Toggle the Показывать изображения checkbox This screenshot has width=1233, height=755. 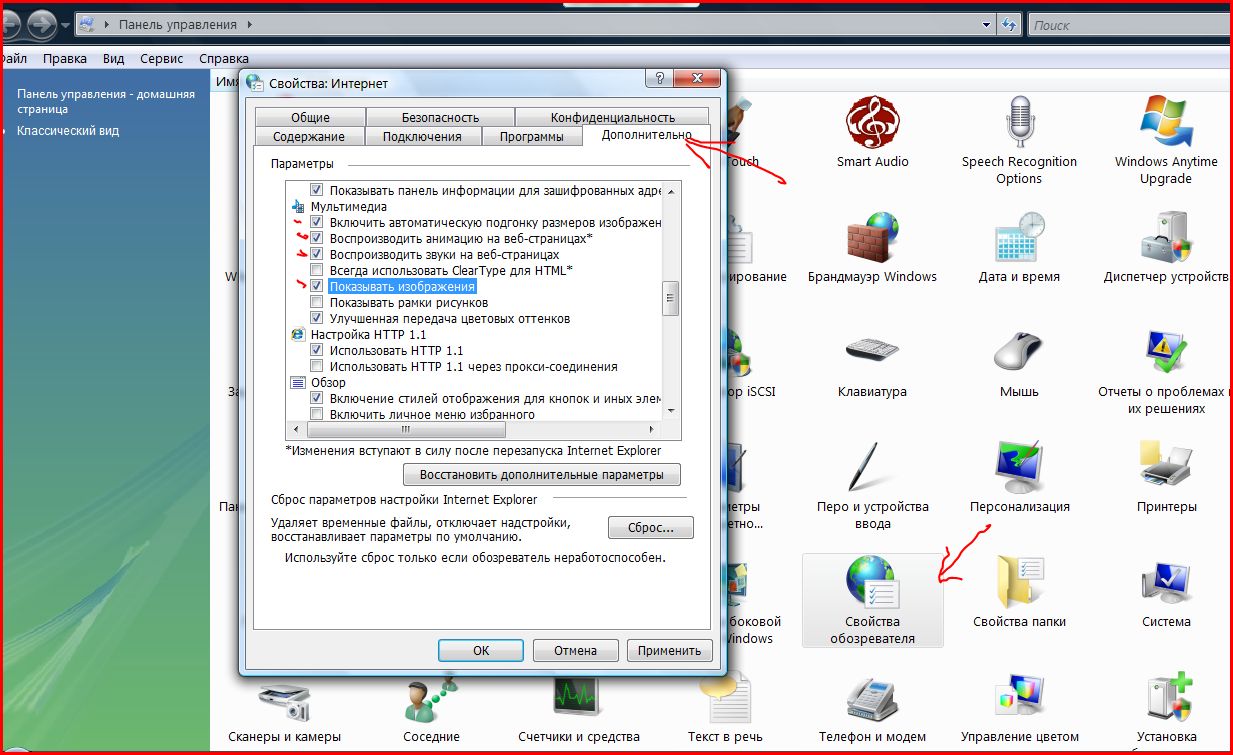[317, 286]
